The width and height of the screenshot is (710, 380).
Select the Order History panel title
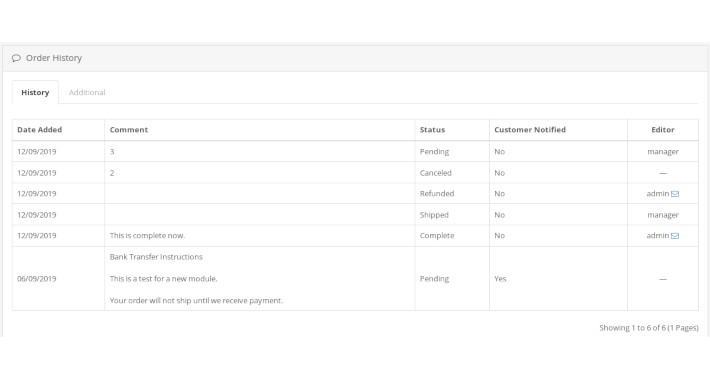click(x=54, y=58)
